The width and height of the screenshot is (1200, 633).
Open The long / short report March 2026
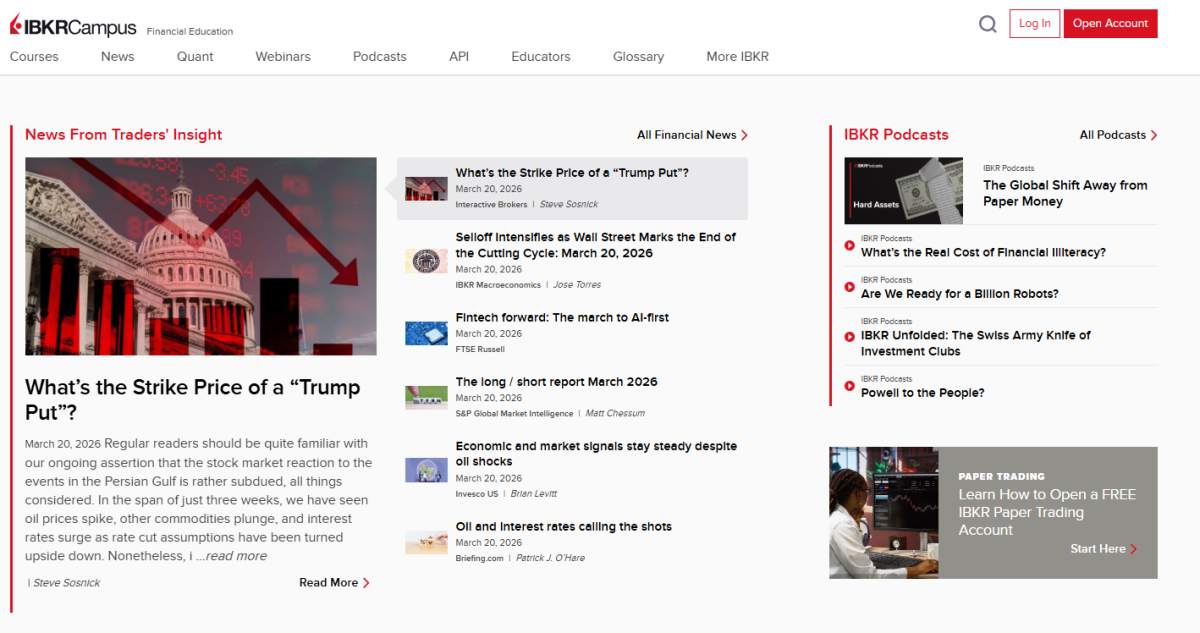[557, 382]
